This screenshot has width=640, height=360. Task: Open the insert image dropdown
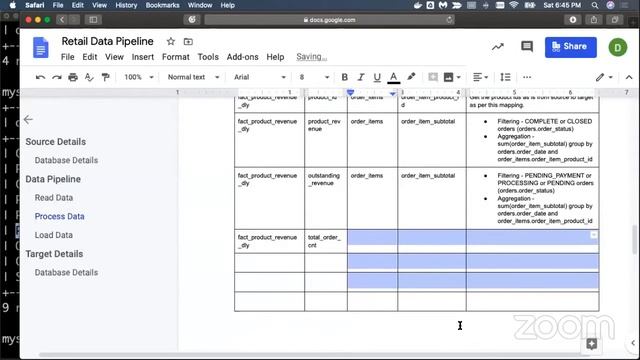tap(452, 77)
